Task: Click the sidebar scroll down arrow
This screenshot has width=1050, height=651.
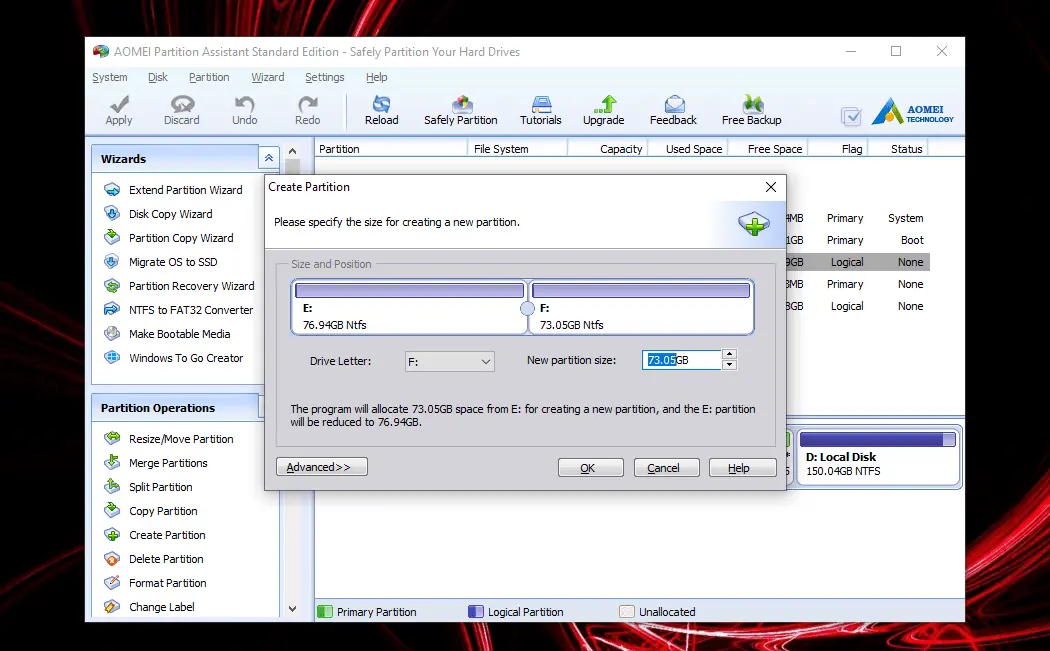Action: click(292, 609)
